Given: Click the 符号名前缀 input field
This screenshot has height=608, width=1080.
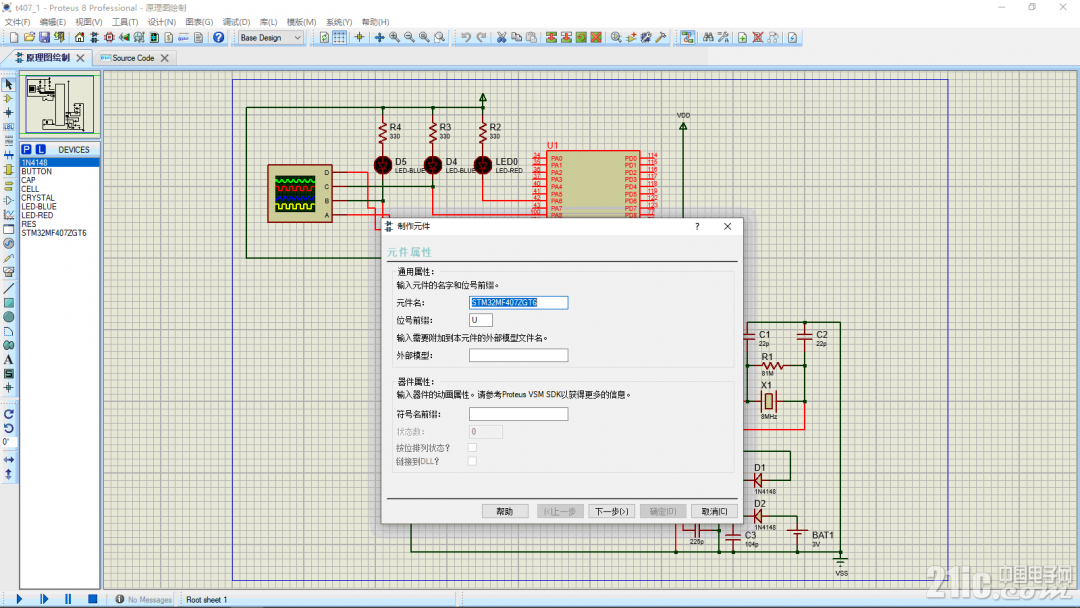Looking at the screenshot, I should click(519, 414).
